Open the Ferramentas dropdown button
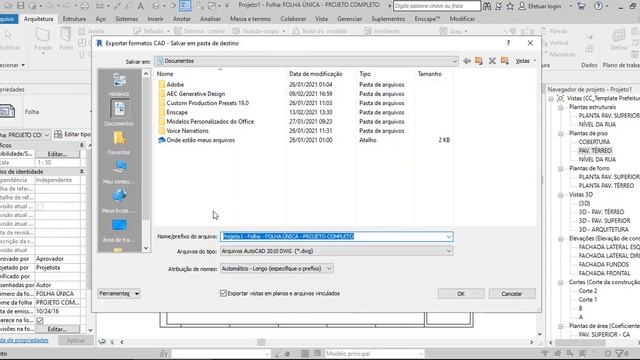640x360 pixels. pos(119,293)
